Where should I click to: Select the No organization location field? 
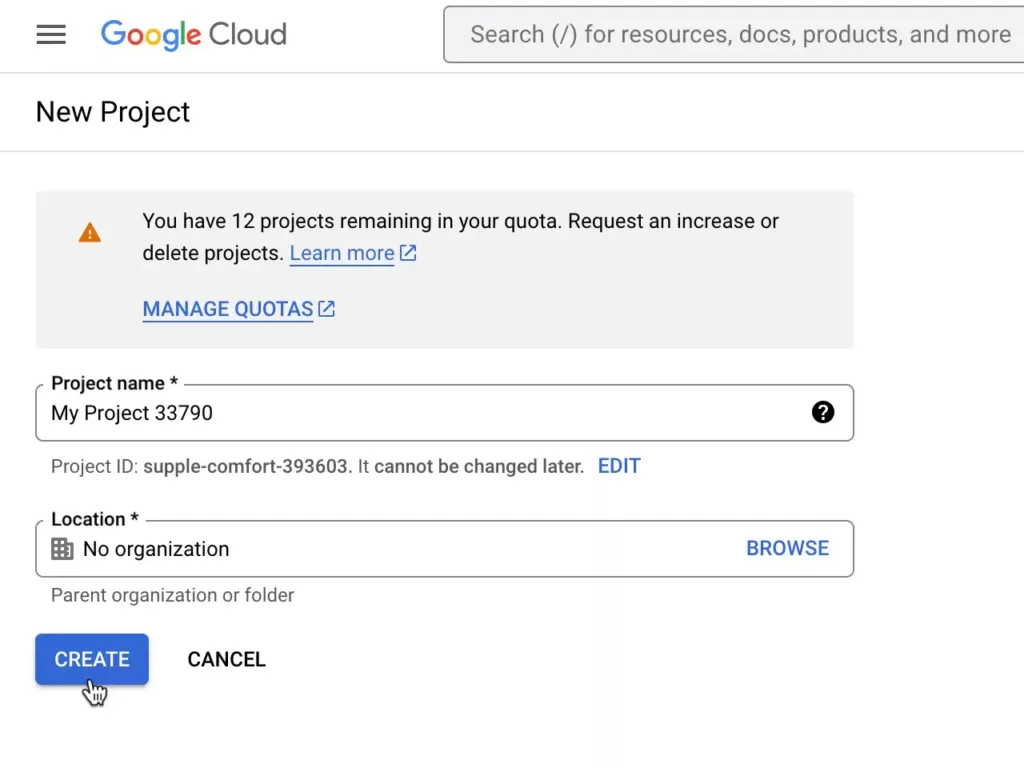coord(400,549)
